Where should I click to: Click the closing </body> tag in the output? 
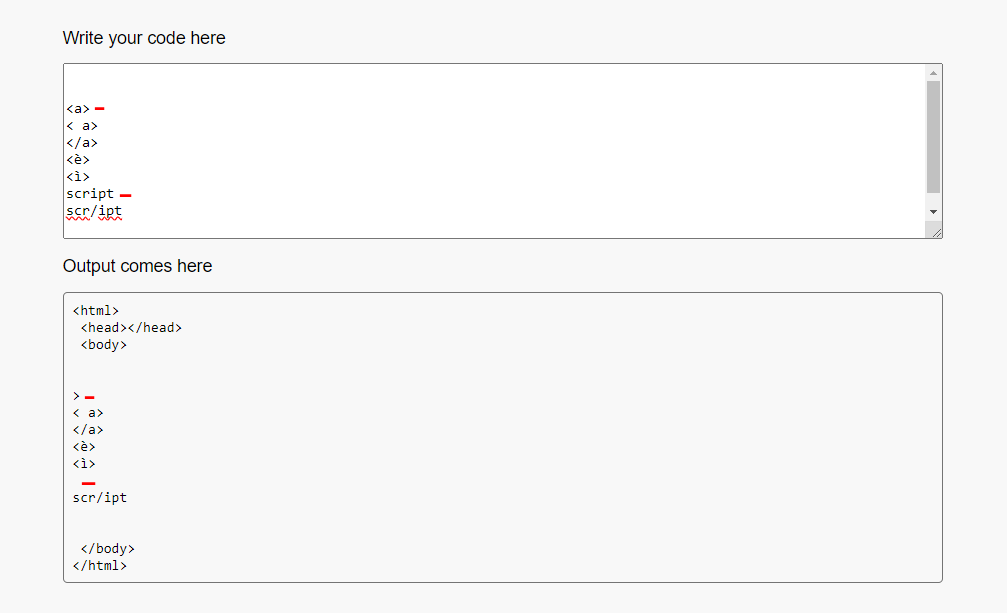(x=107, y=549)
